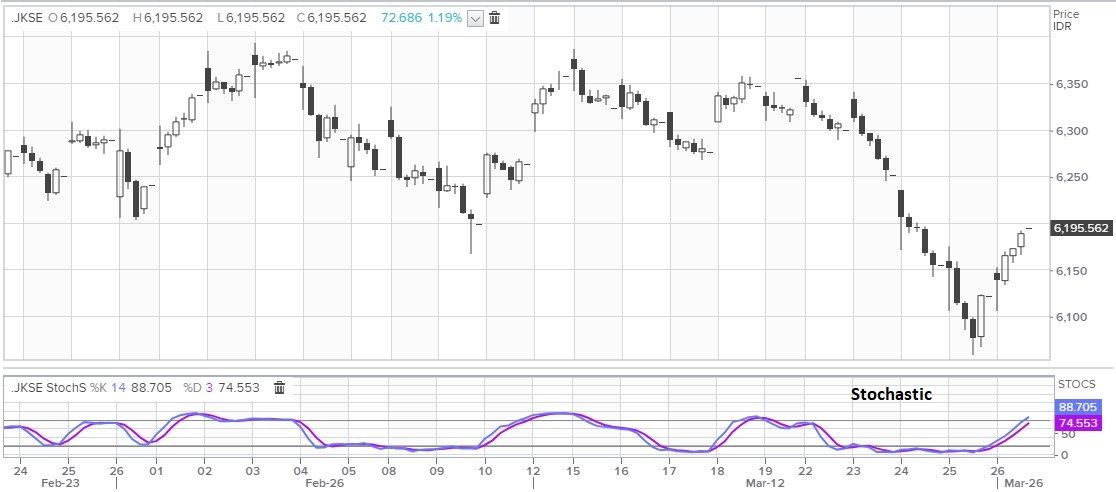Click the 1.19% percent change value
1116x492 pixels.
445,19
